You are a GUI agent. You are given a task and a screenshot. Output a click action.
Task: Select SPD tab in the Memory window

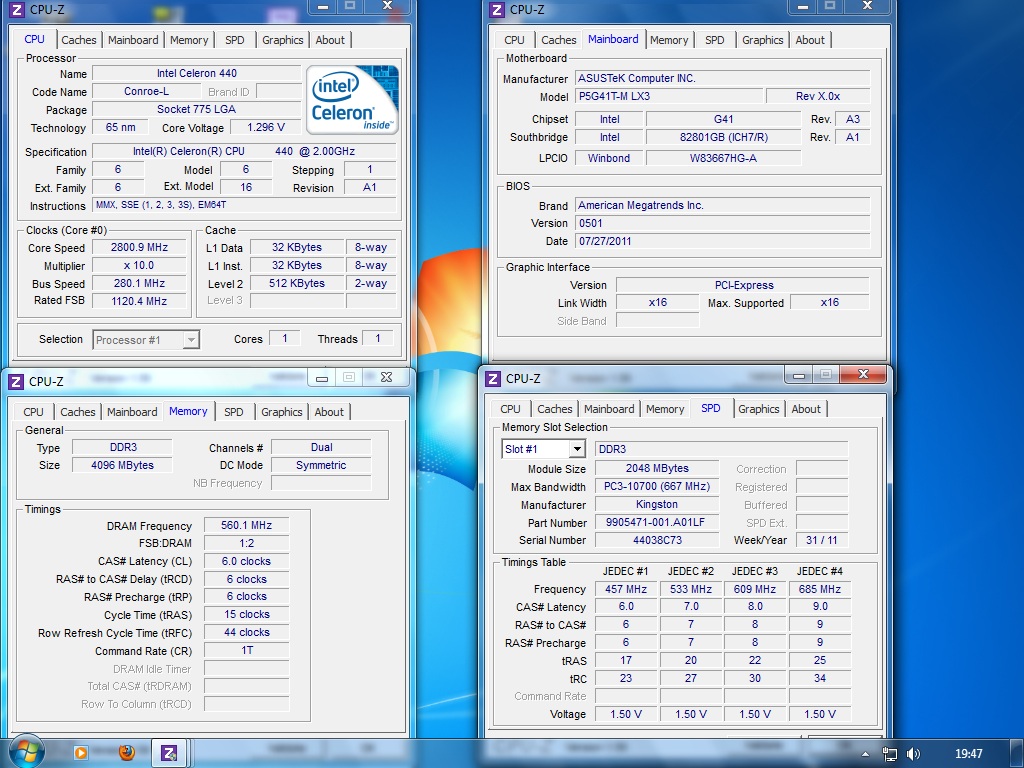233,412
